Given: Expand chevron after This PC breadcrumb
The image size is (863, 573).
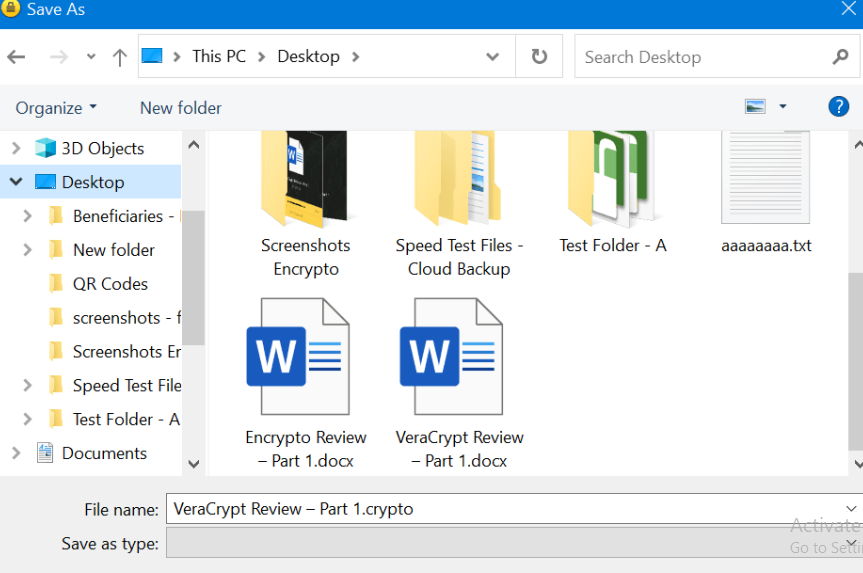Looking at the screenshot, I should (x=262, y=57).
